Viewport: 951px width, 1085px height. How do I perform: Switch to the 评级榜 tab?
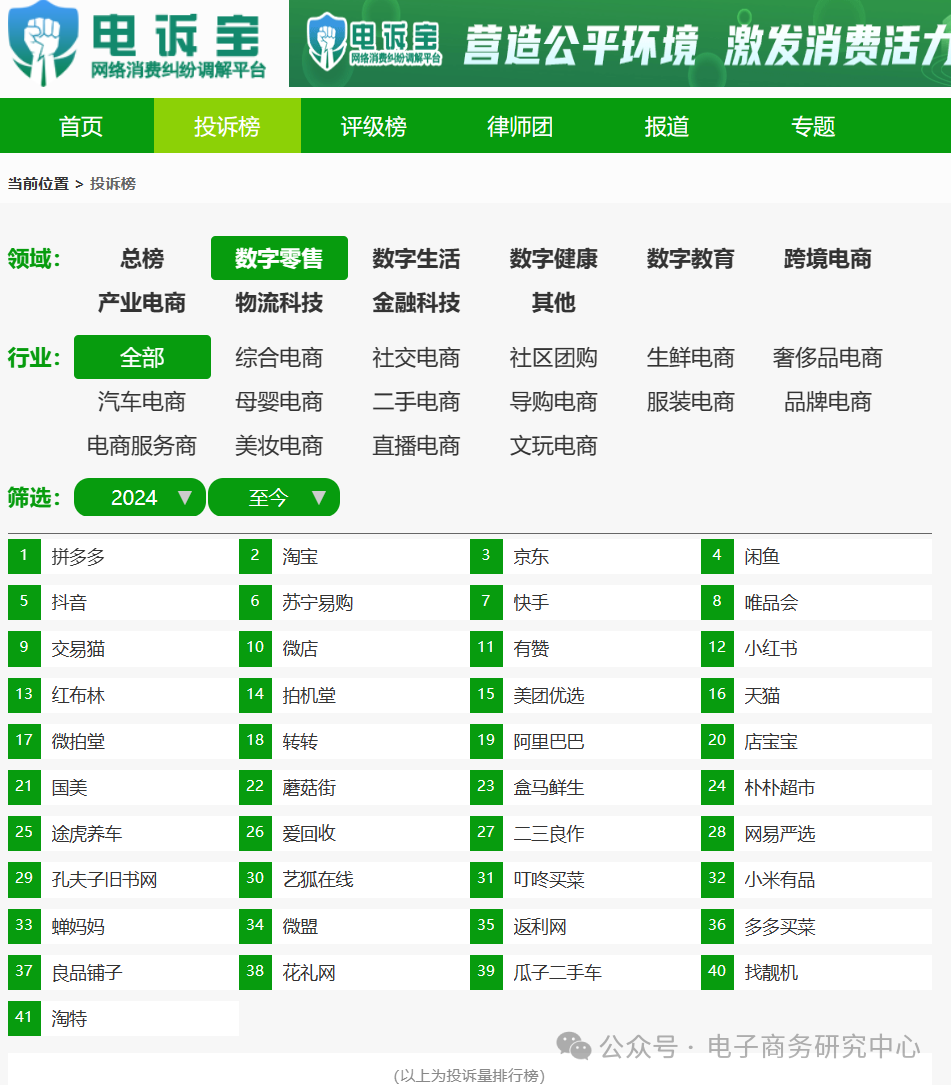[372, 126]
